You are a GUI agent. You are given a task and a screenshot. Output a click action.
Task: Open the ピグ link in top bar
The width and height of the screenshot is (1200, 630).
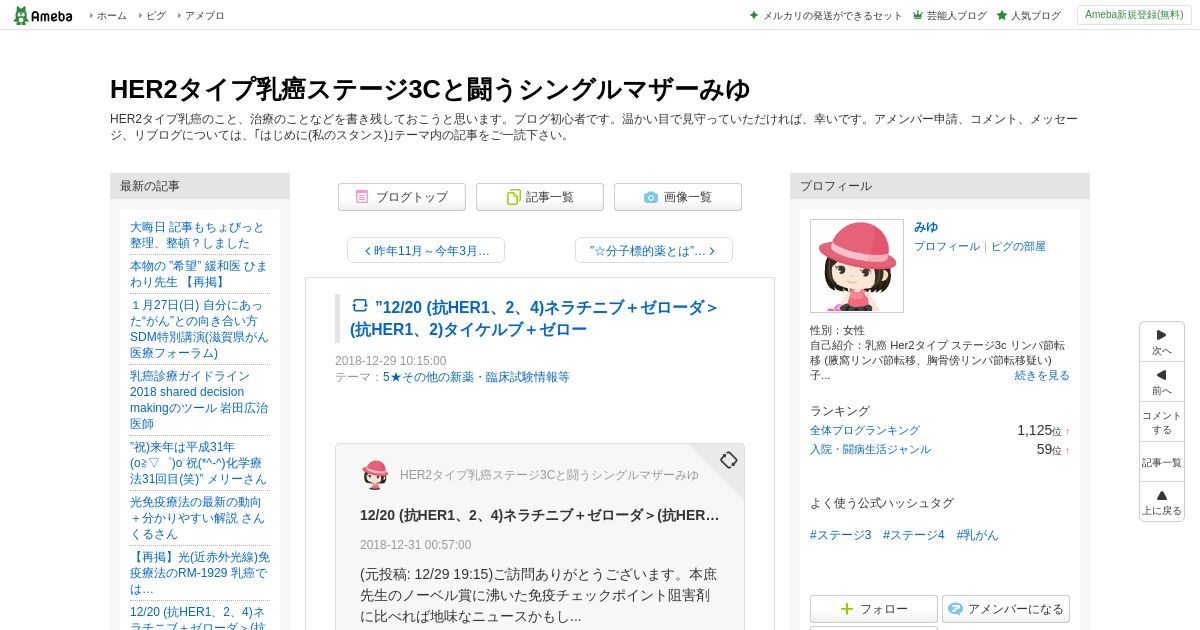156,15
